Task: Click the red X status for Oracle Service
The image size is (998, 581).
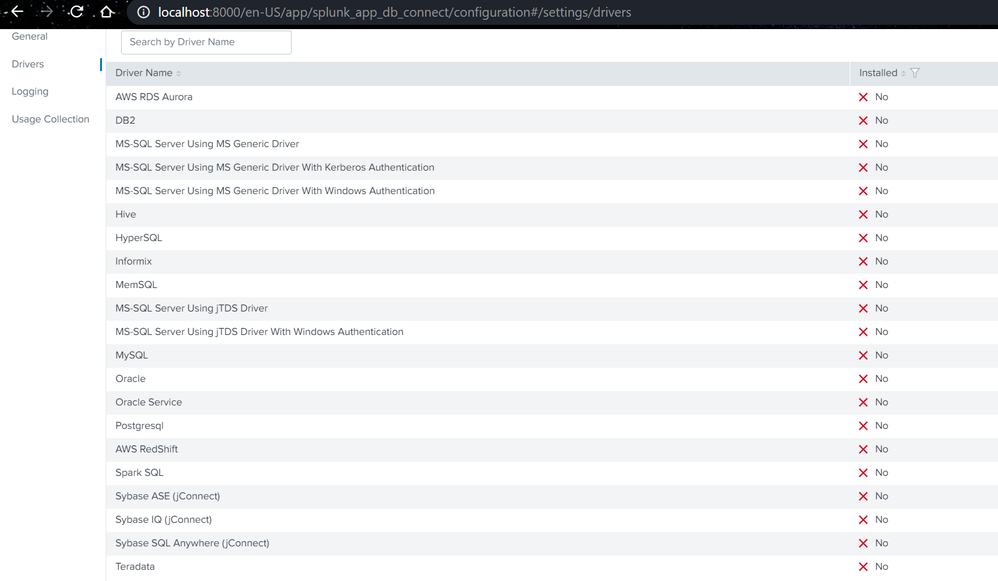Action: click(x=863, y=403)
